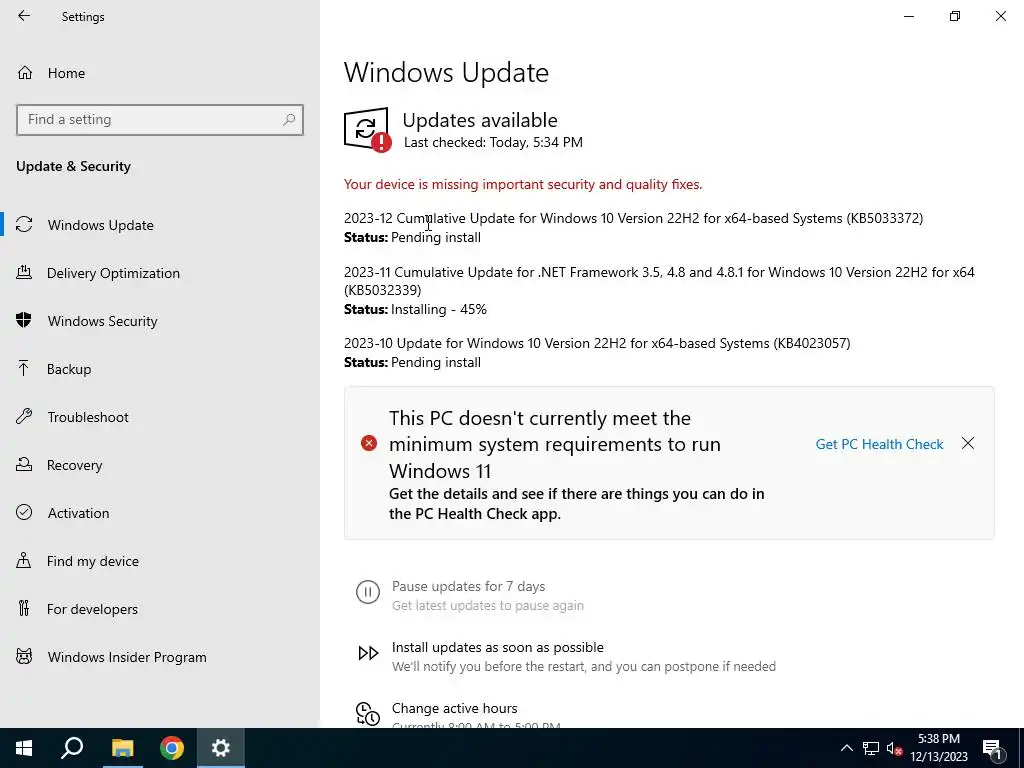This screenshot has height=768, width=1024.
Task: Click the taskbar clock showing 5:38 PM
Action: [938, 748]
